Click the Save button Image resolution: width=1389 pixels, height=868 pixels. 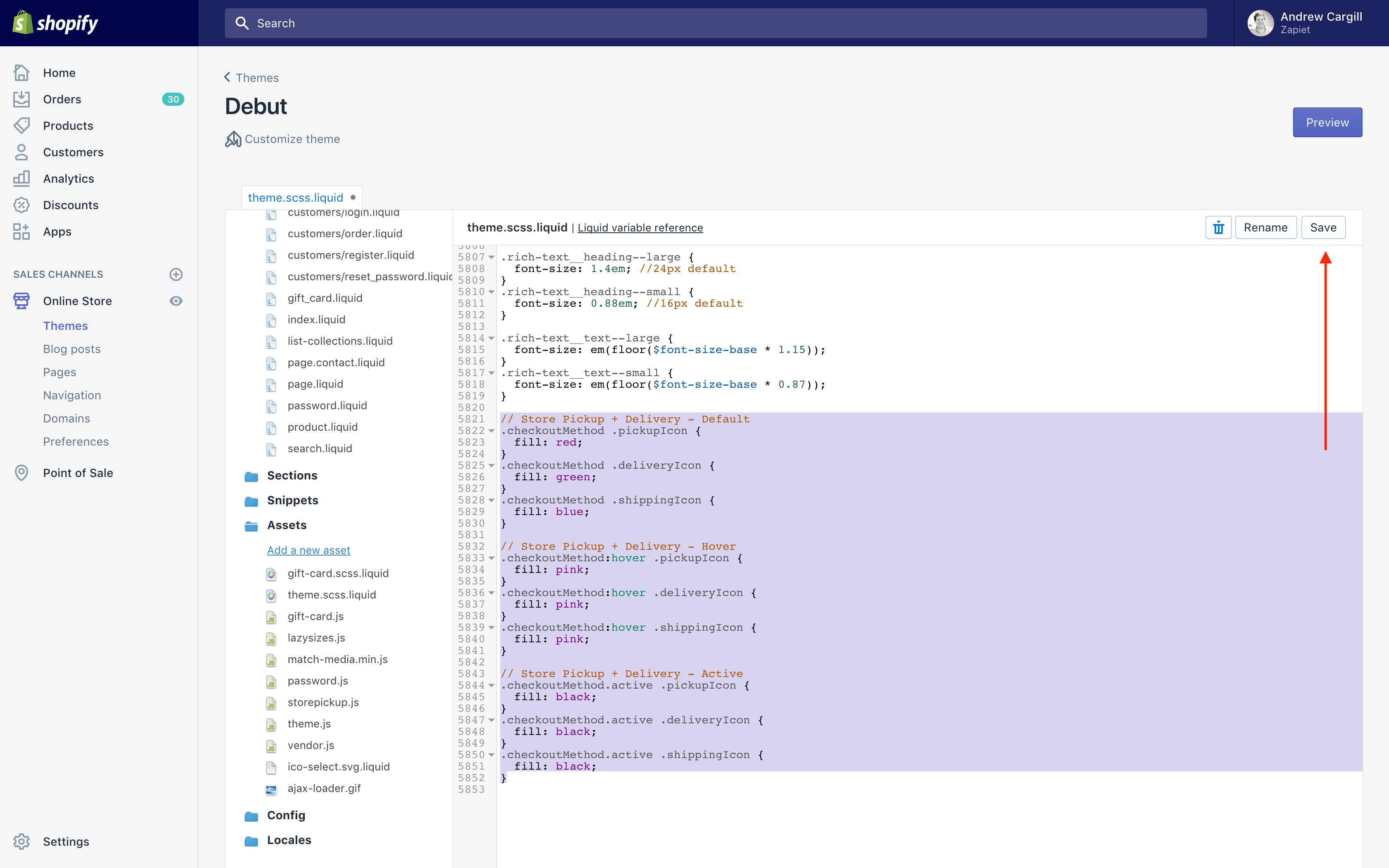[1323, 228]
